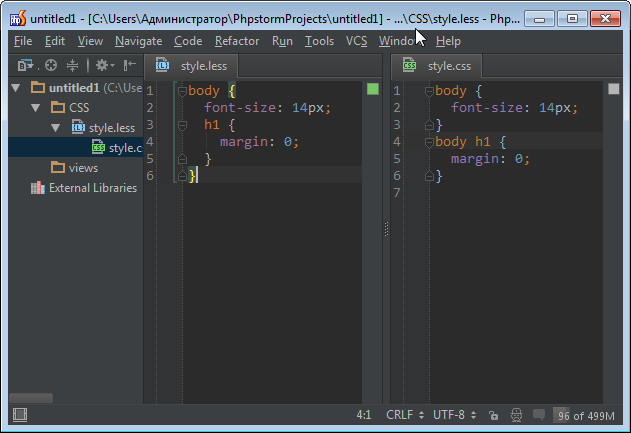
Task: Click the 'h1' selector in style.less
Action: 212,125
